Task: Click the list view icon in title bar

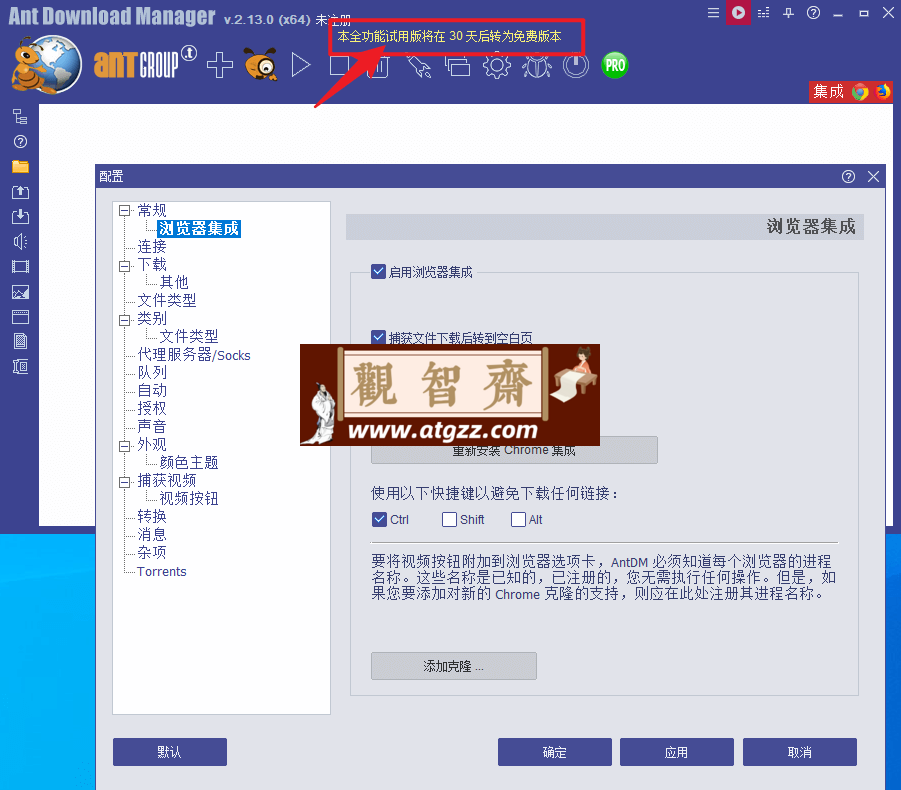Action: [764, 13]
